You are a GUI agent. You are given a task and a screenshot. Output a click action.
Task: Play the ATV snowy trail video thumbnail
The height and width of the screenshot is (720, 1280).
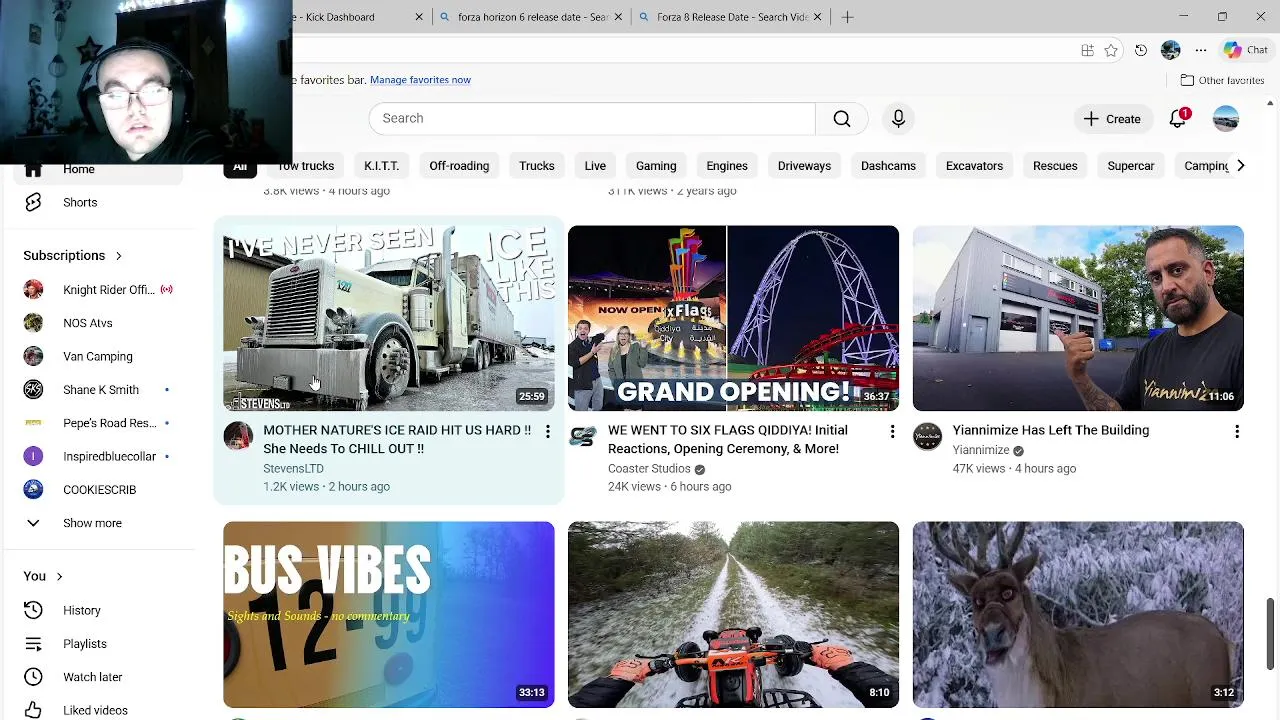(x=733, y=614)
